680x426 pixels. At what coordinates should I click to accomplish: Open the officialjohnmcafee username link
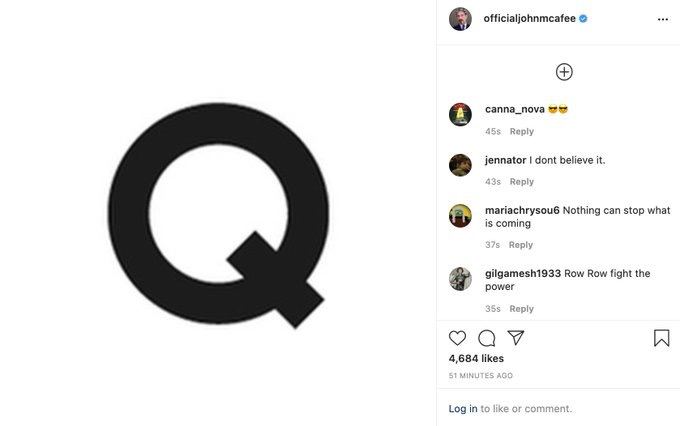click(x=530, y=19)
